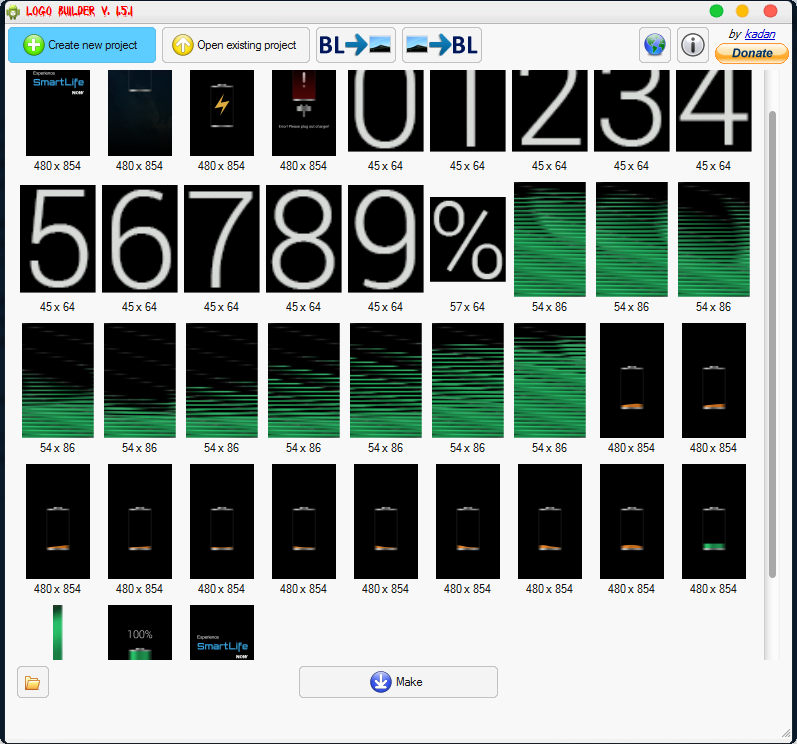Select the digit 9 thumbnail
Viewport: 797px width, 744px height.
(x=386, y=239)
